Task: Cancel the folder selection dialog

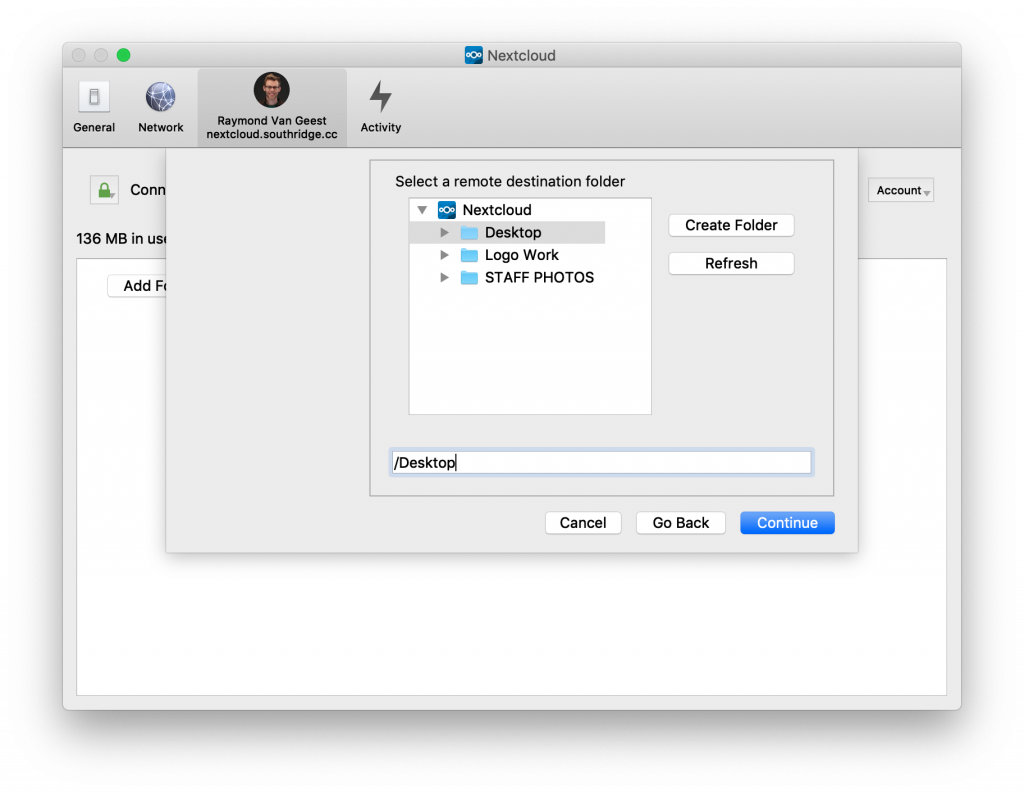Action: click(x=583, y=523)
